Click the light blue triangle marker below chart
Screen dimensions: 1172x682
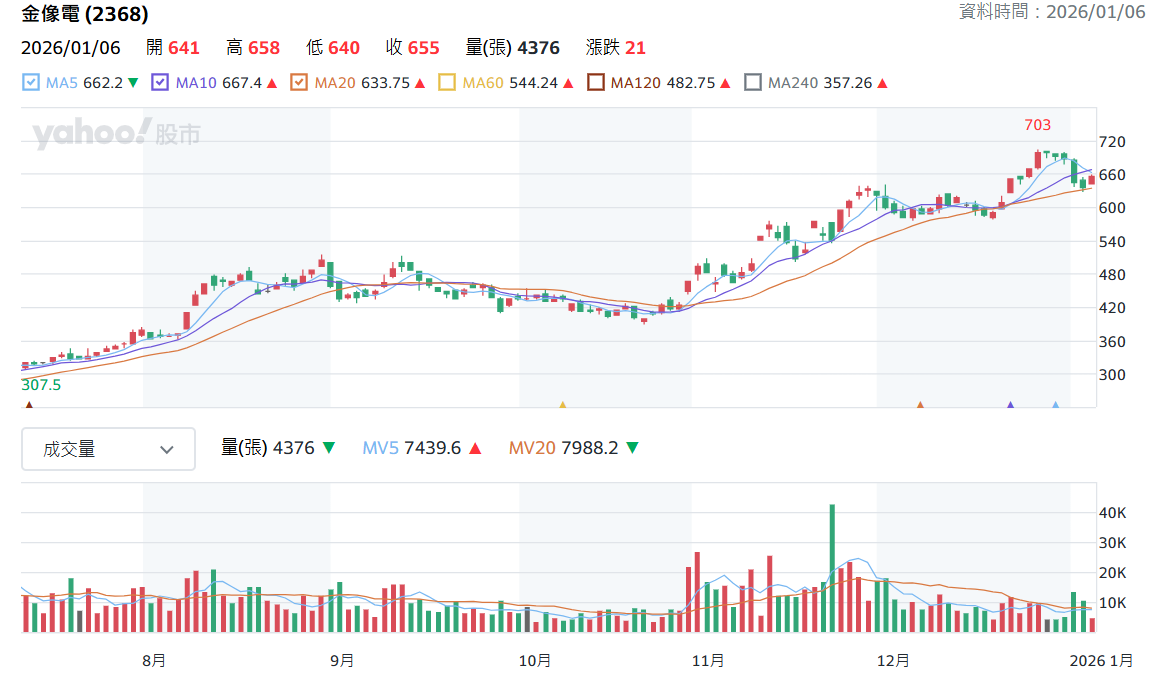(1055, 405)
